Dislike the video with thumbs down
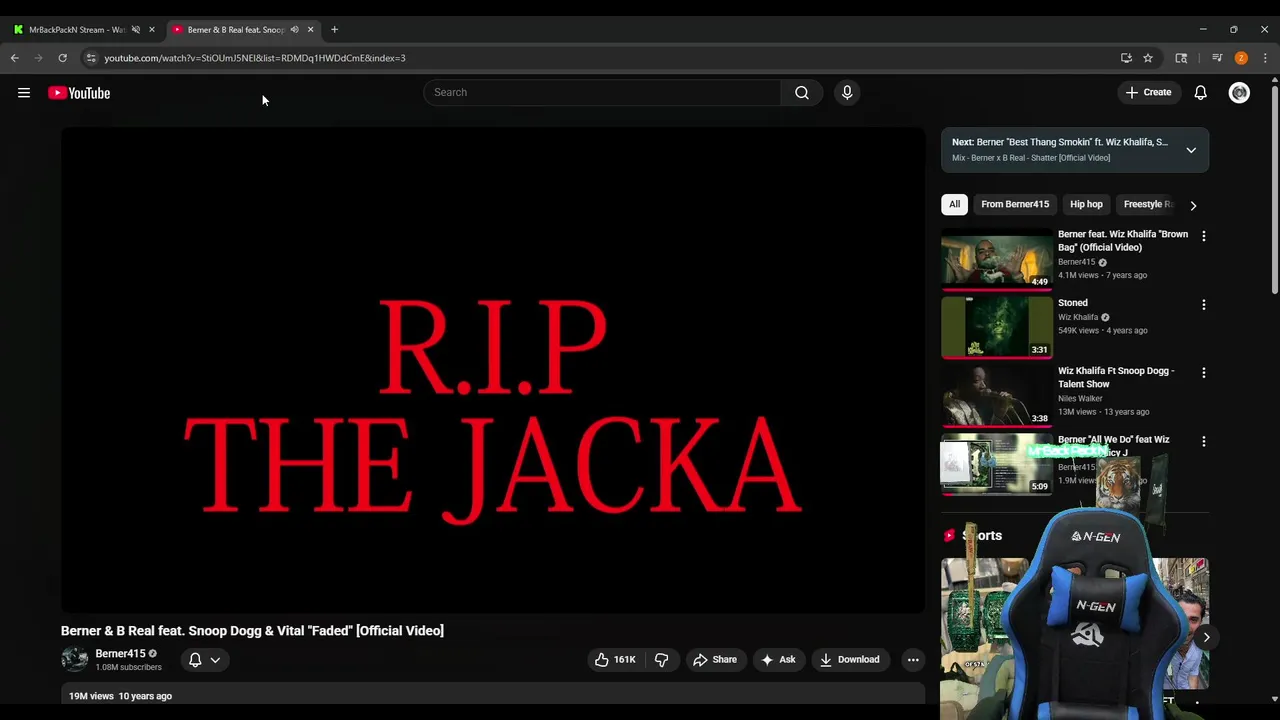 (662, 660)
